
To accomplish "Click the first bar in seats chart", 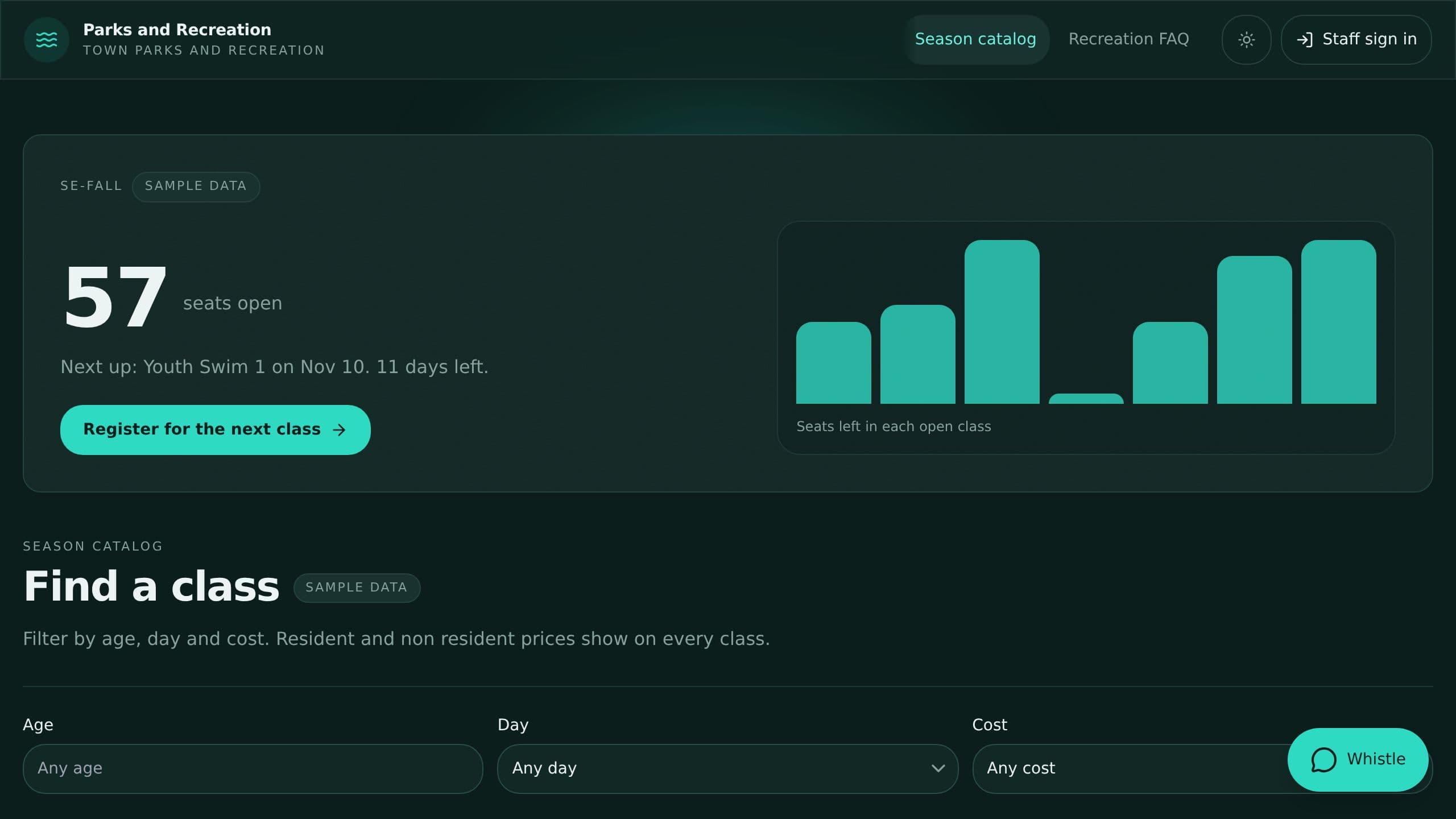I will [834, 363].
